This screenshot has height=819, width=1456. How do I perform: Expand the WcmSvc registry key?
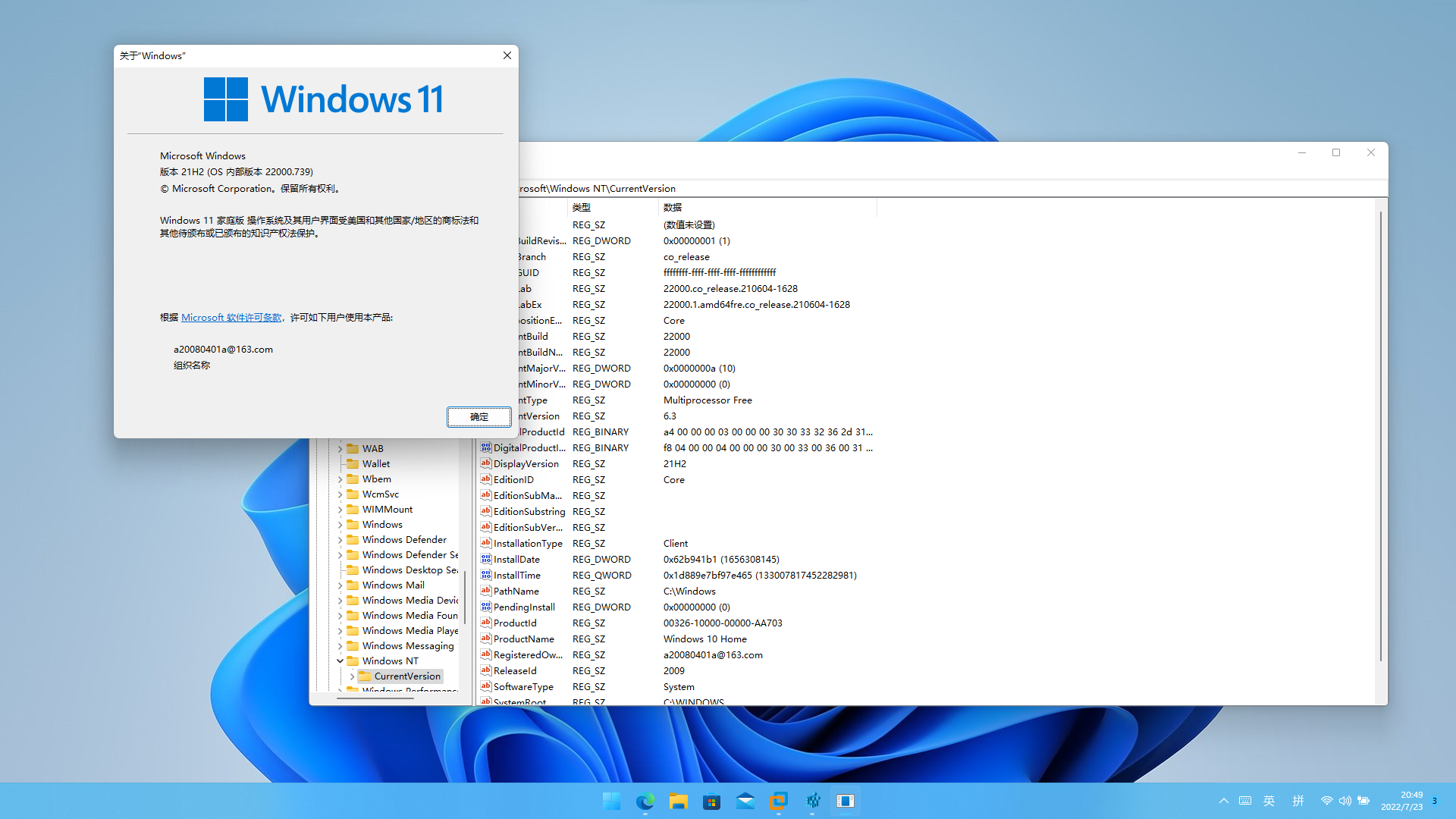coord(340,494)
